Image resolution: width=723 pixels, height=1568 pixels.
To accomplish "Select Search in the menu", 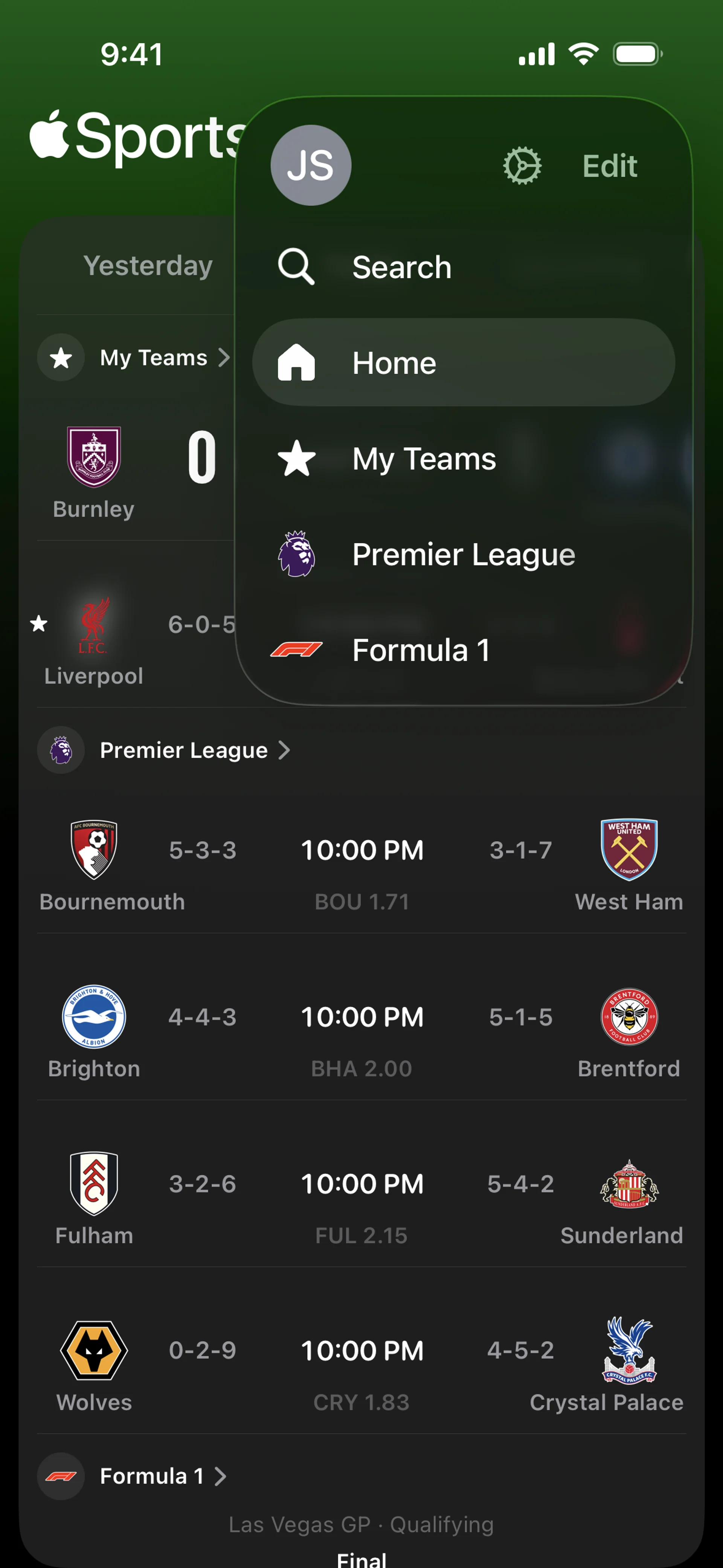I will pos(402,267).
